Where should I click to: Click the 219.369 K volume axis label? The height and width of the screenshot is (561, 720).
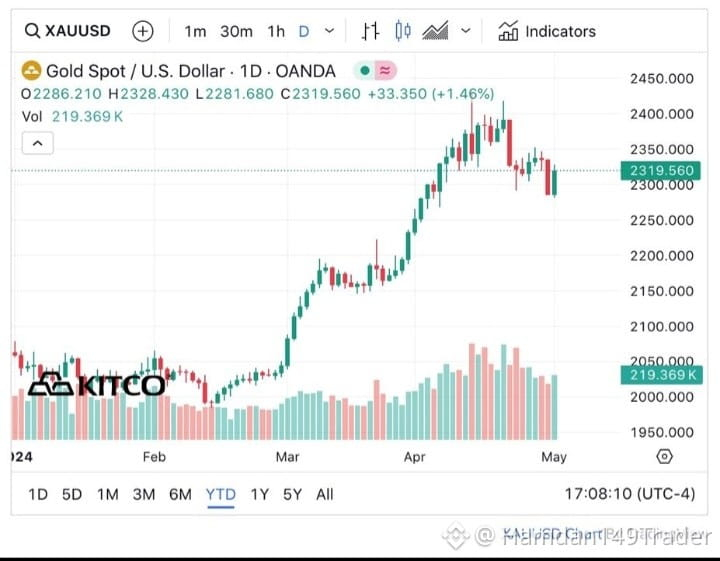click(661, 375)
